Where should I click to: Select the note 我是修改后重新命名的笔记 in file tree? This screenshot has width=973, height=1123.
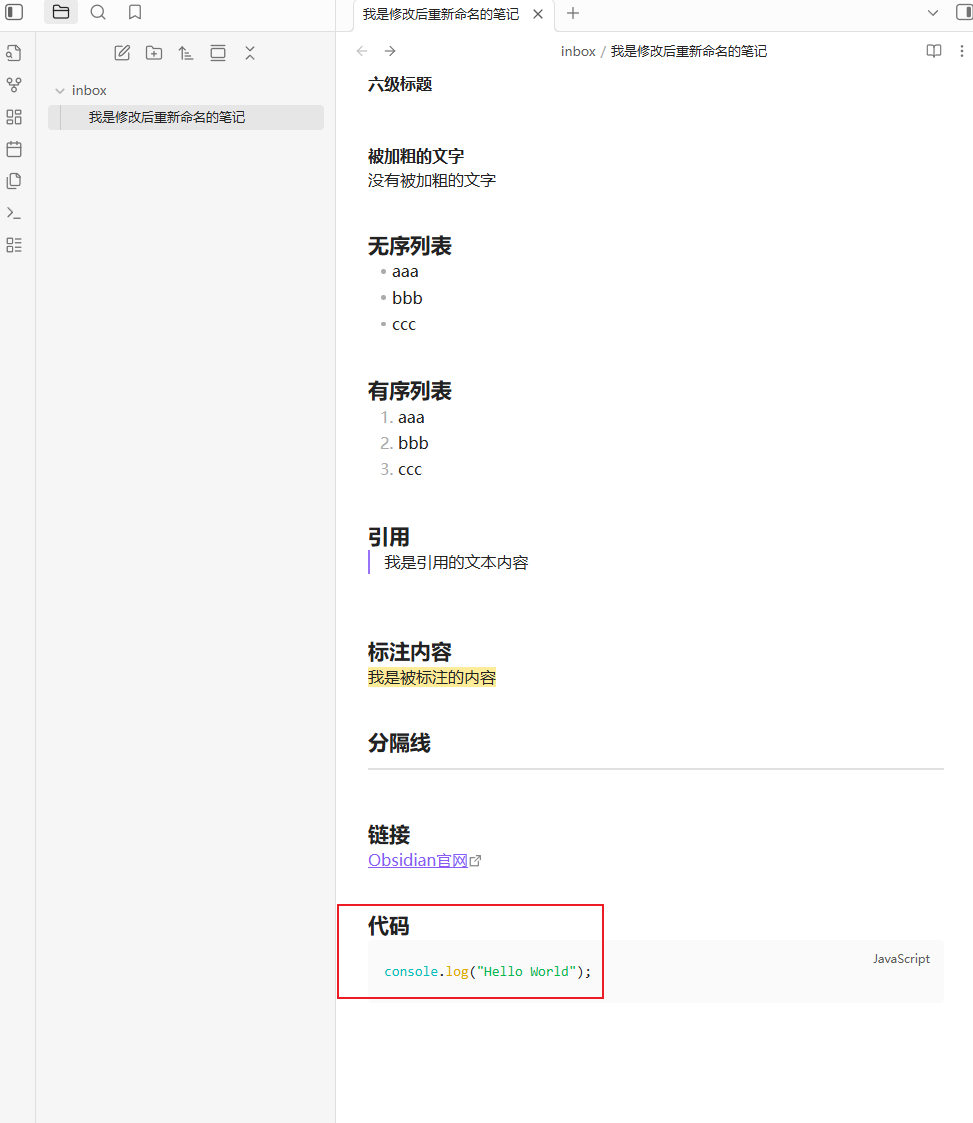(167, 117)
